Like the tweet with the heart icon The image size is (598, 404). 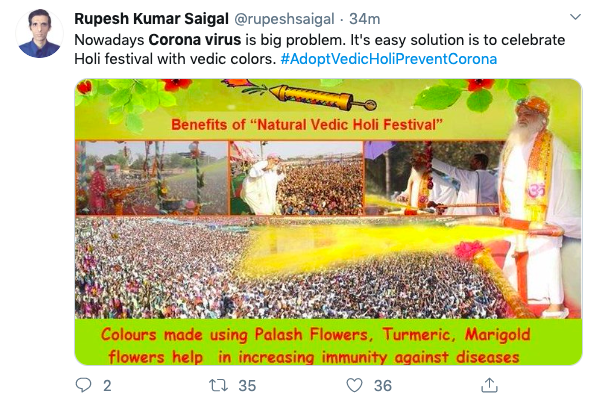pyautogui.click(x=354, y=385)
